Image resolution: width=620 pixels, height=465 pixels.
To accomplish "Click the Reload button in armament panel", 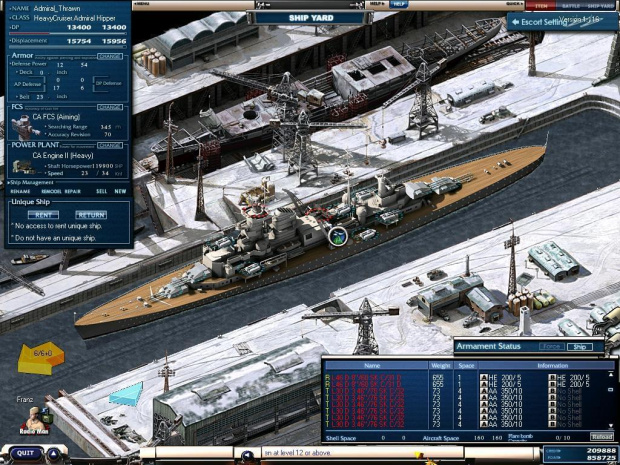I will (x=601, y=436).
